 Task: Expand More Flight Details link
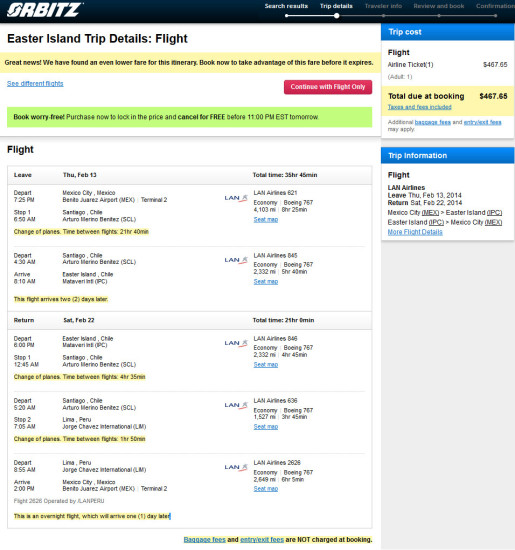click(415, 232)
